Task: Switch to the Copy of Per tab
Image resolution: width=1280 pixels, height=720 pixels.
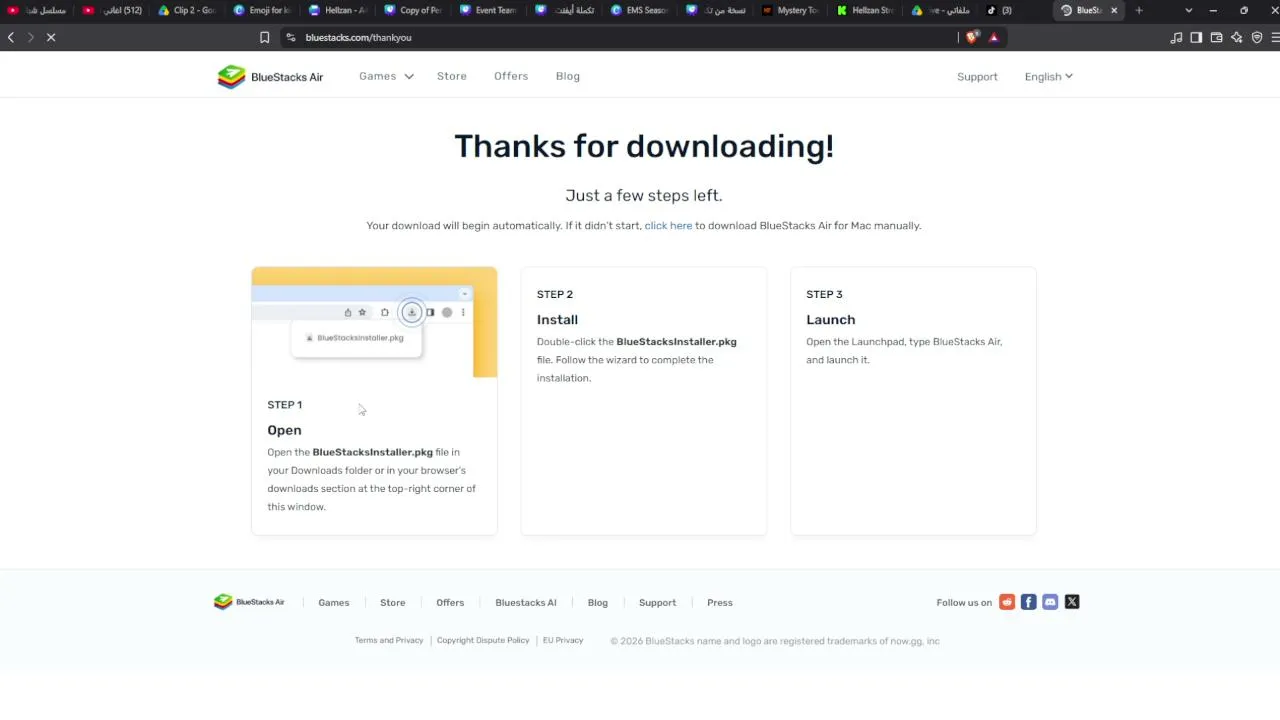Action: 414,10
